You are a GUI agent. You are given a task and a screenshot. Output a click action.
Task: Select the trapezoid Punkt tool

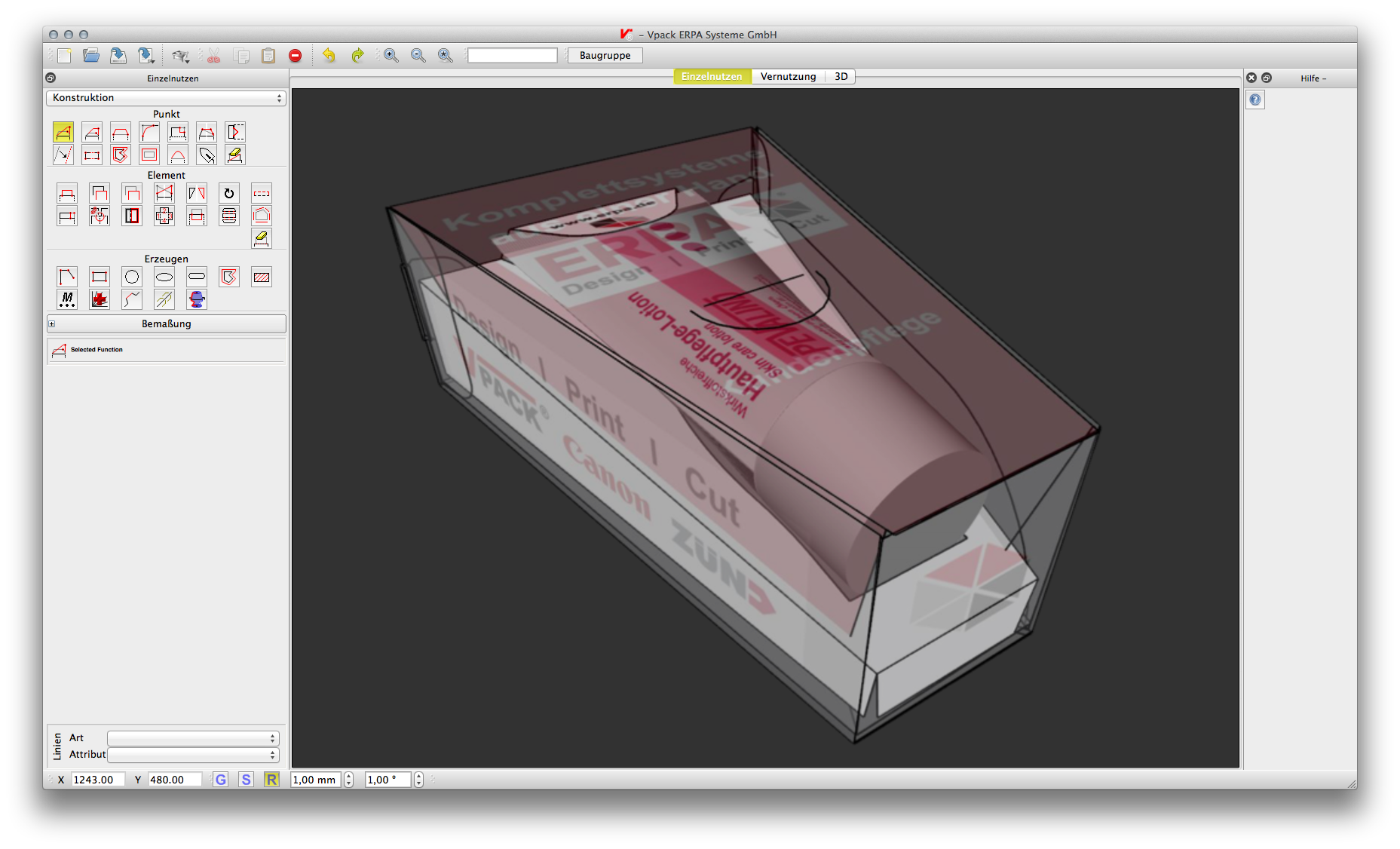121,132
